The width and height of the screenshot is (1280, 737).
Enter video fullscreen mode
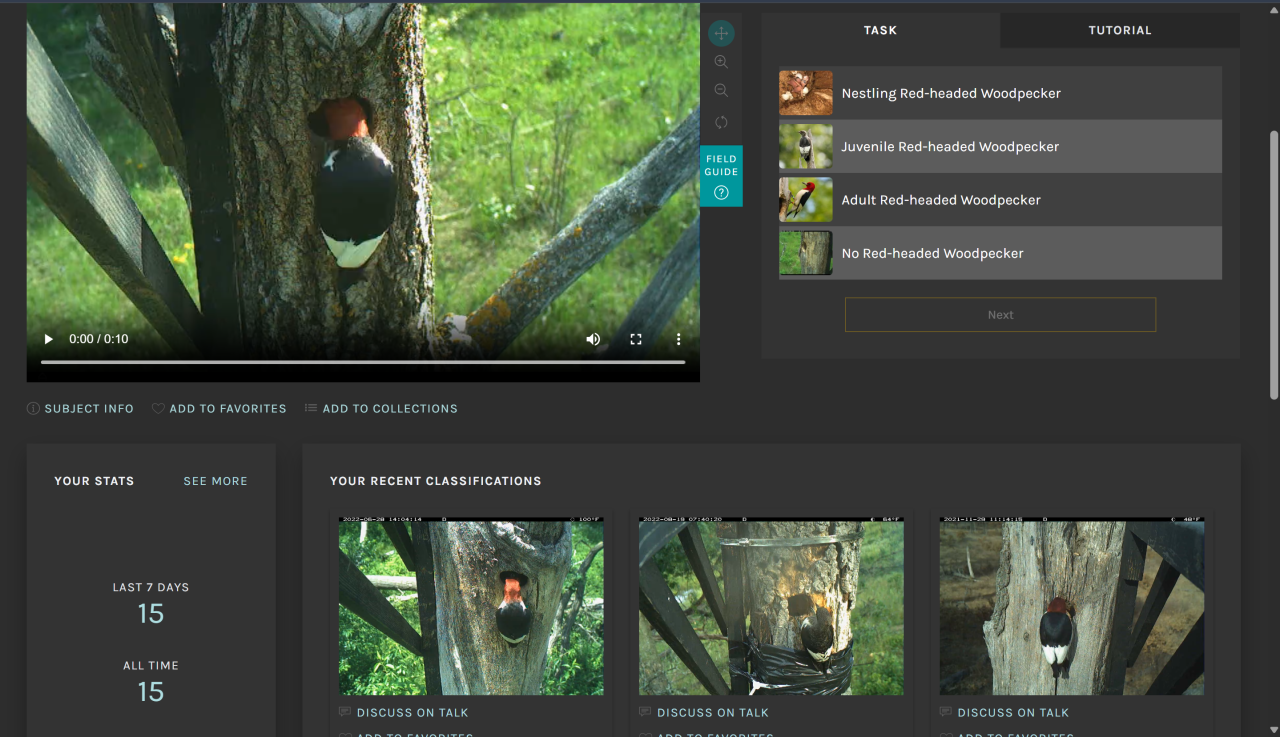pyautogui.click(x=636, y=339)
